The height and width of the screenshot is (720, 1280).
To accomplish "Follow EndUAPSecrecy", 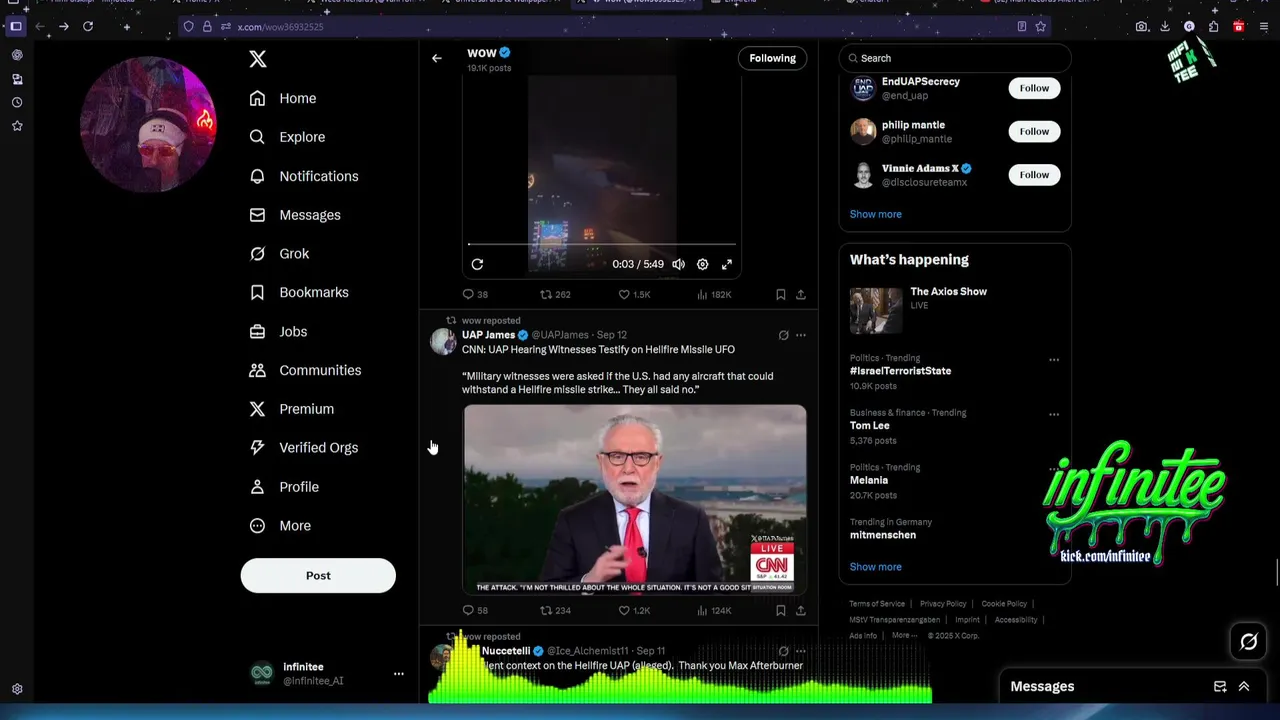I will point(1034,88).
